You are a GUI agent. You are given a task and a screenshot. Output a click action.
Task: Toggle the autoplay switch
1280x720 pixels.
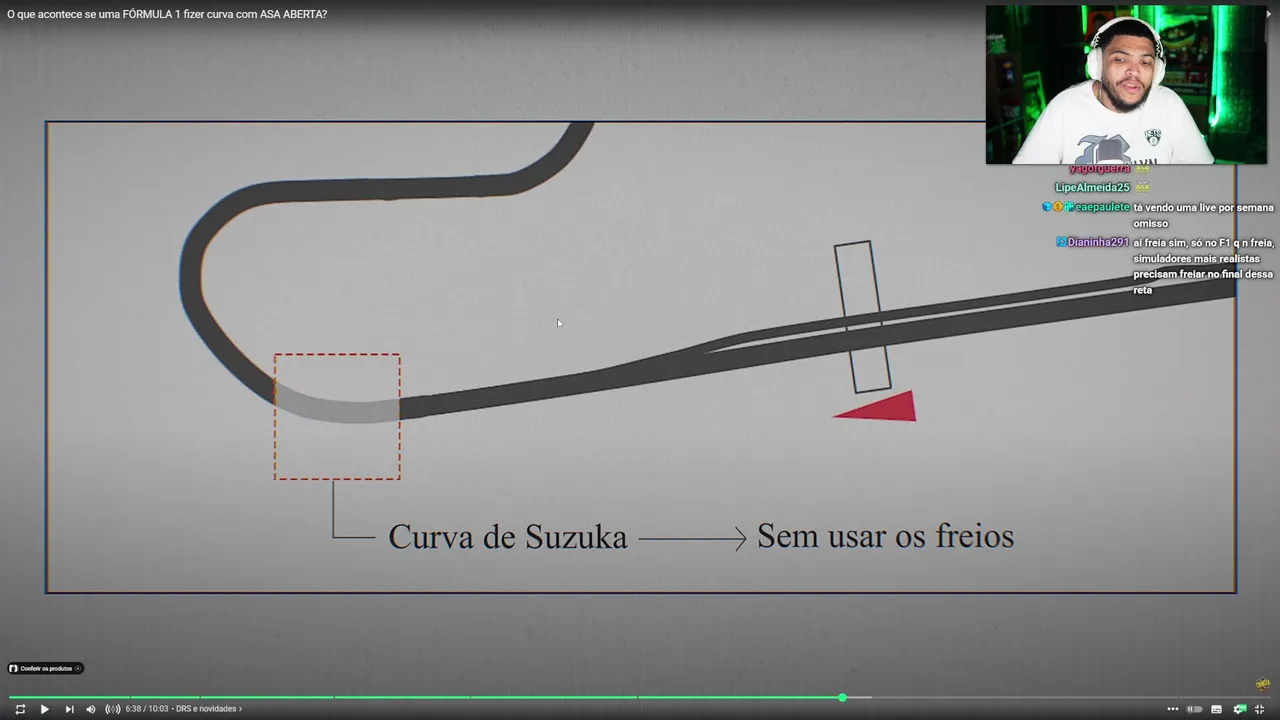coord(1194,709)
